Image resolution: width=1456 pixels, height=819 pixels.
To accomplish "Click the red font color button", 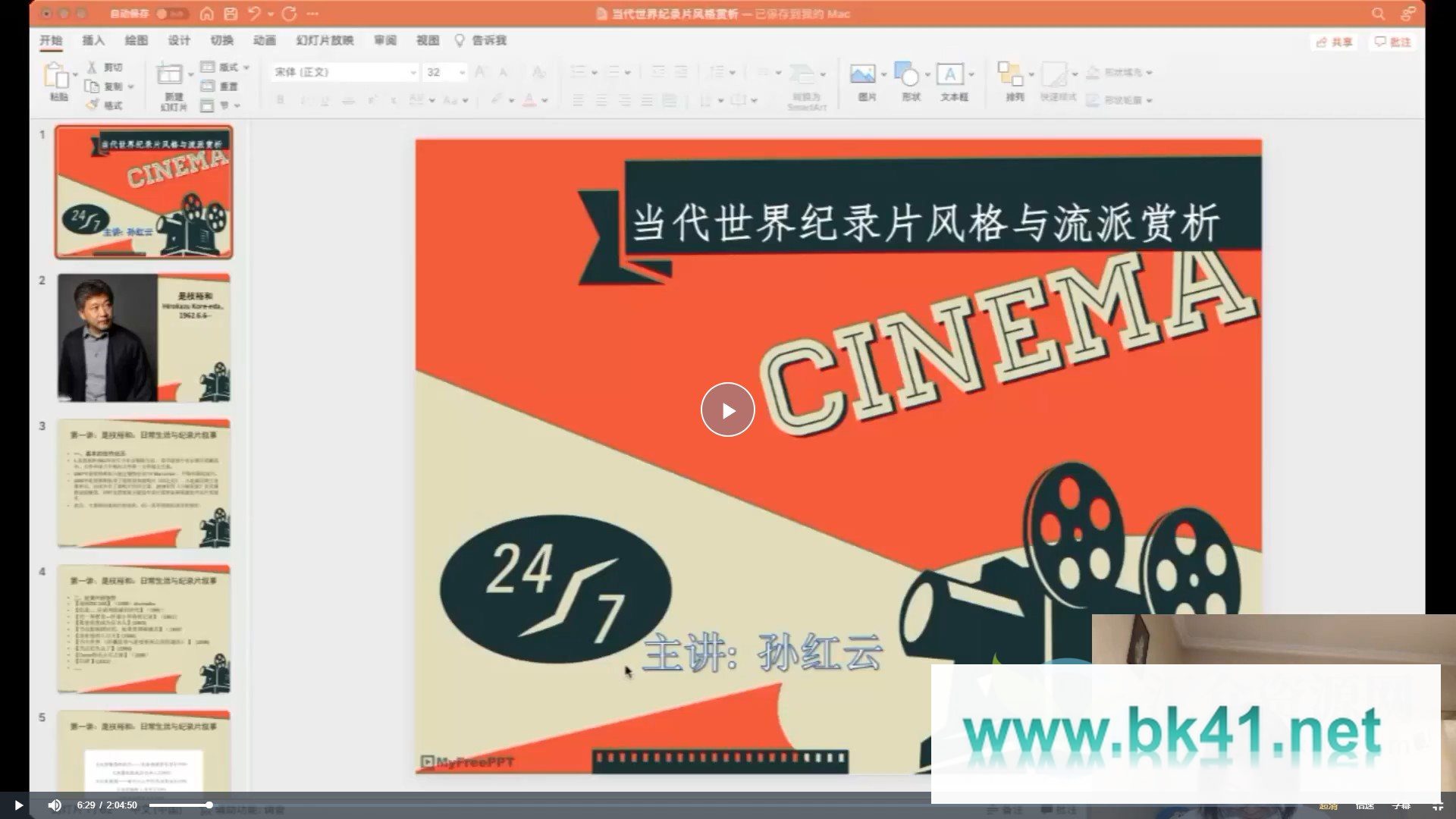I will tap(529, 100).
